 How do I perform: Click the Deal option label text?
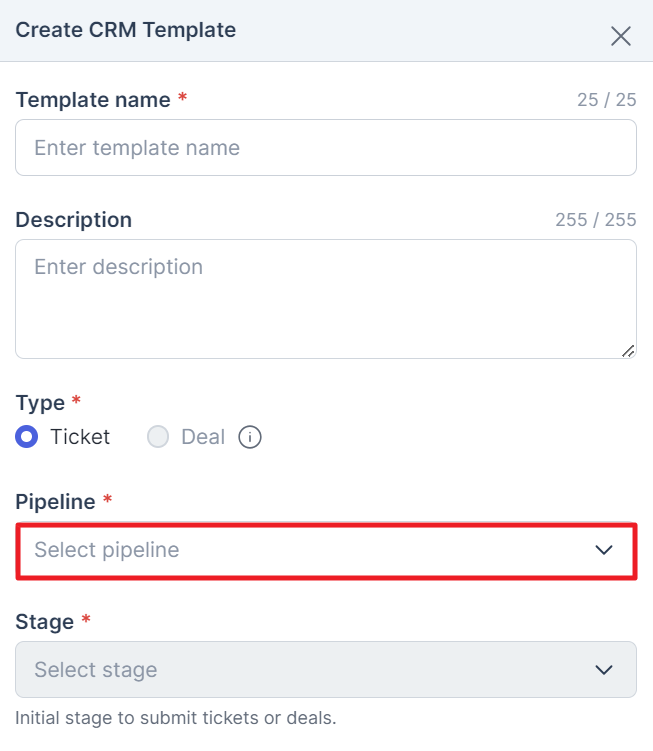pos(203,437)
